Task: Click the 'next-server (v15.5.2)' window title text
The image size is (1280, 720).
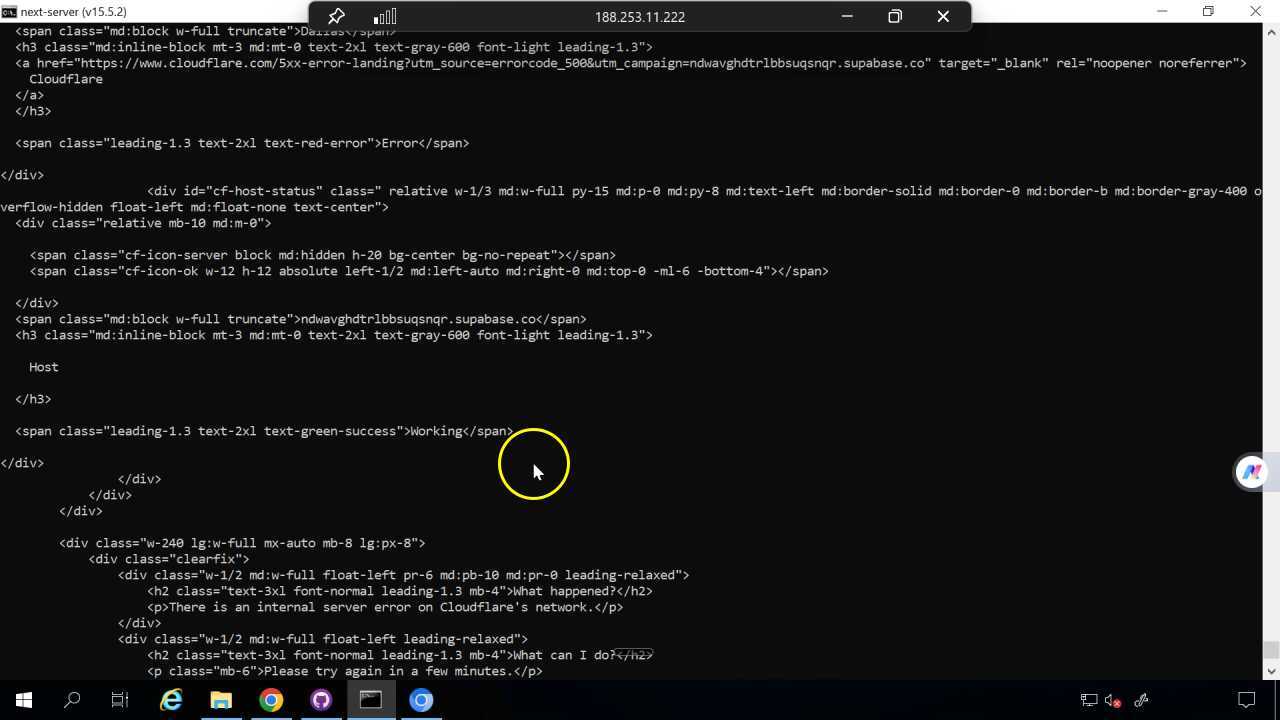Action: click(x=74, y=12)
